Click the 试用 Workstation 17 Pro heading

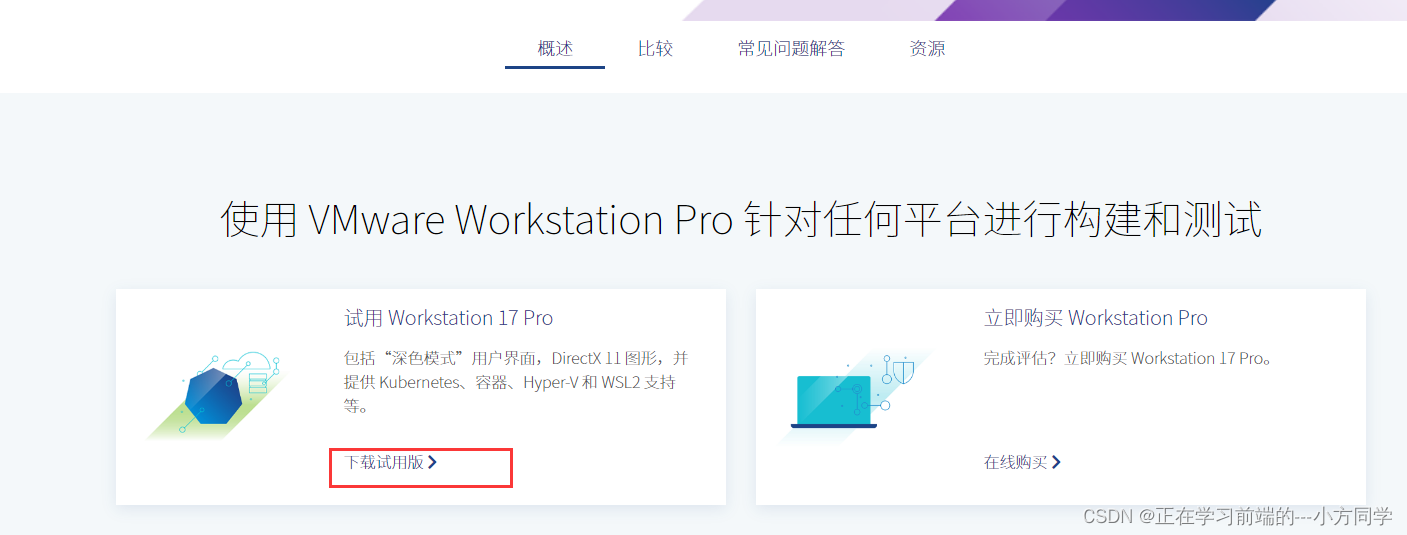(449, 318)
